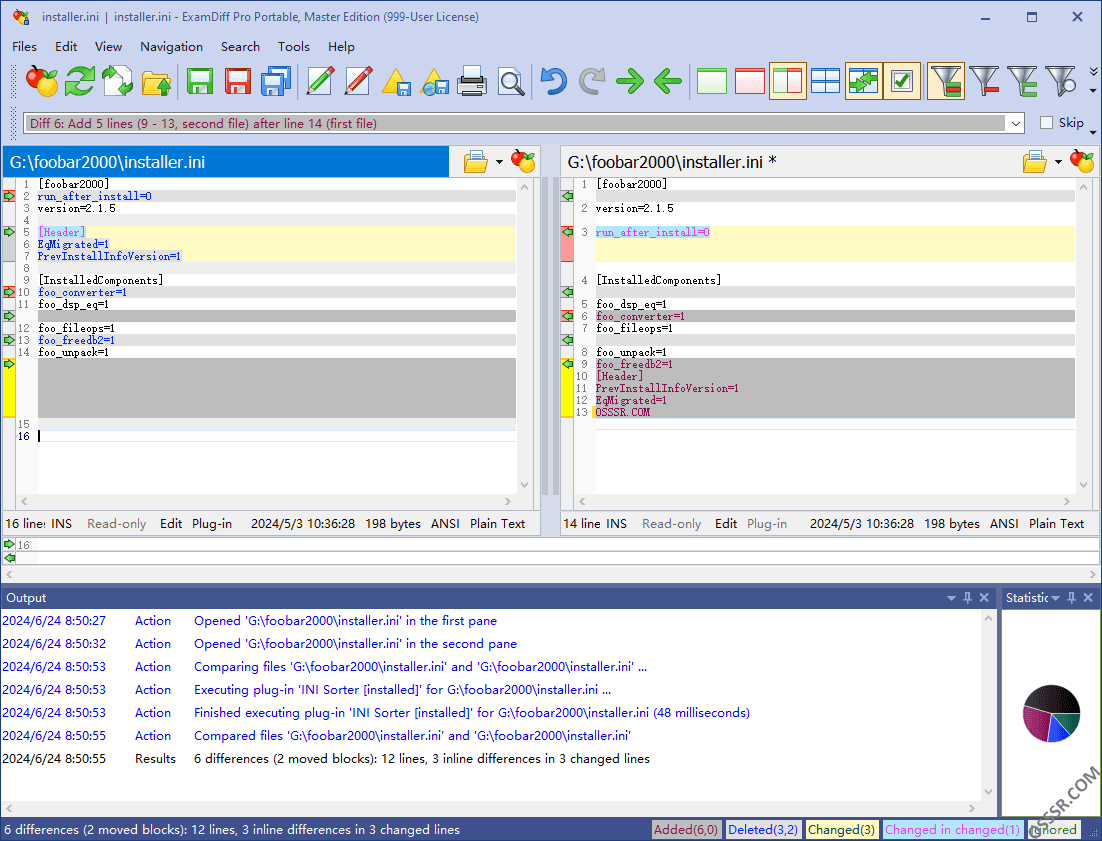Click the statistics pie chart
This screenshot has height=841, width=1102.
pos(1051,713)
